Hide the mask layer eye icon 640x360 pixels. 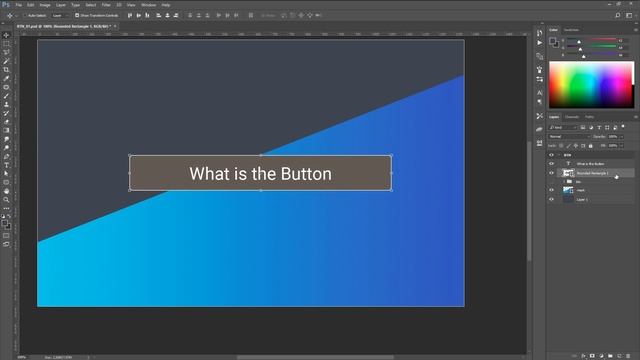tap(551, 190)
